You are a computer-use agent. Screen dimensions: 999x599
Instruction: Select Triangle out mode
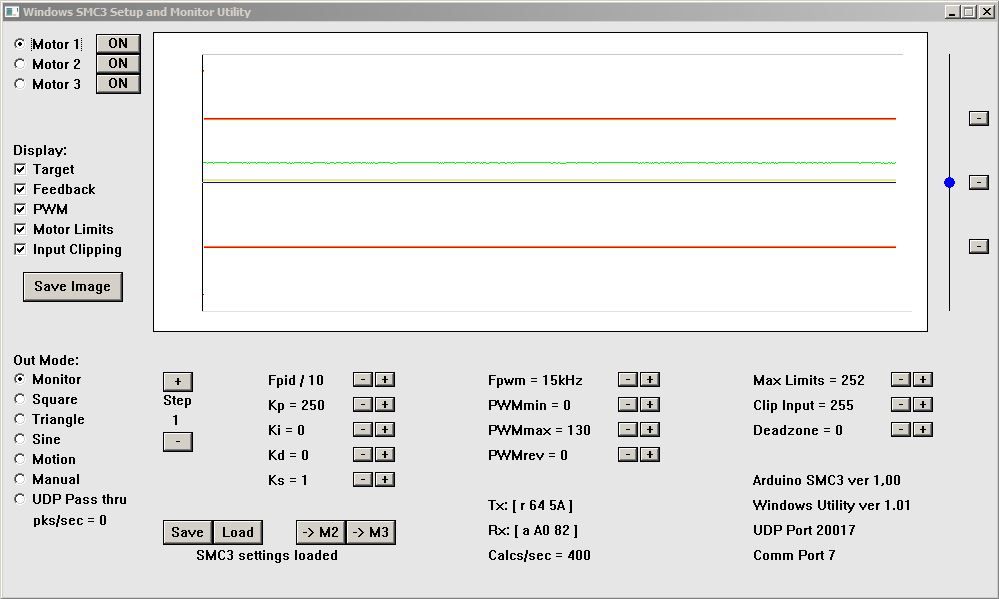20,419
